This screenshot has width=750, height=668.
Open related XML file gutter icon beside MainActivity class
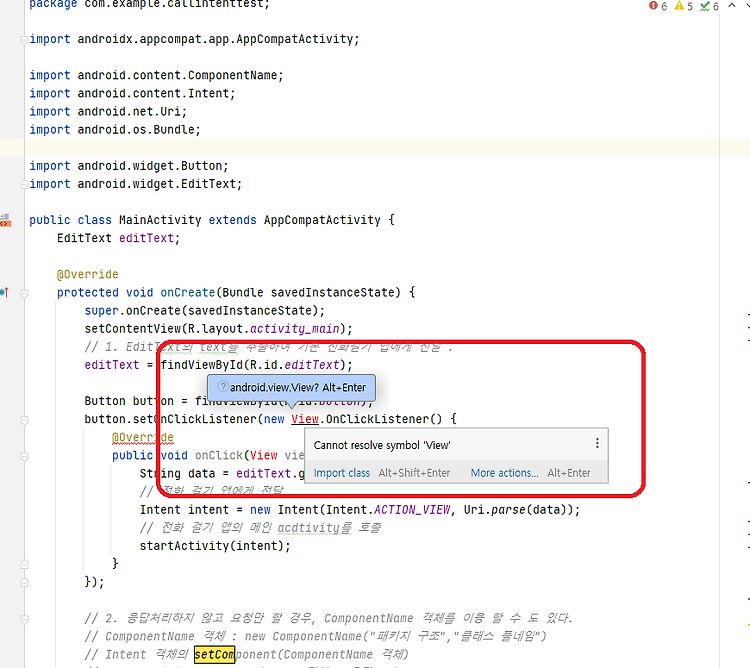click(x=5, y=220)
